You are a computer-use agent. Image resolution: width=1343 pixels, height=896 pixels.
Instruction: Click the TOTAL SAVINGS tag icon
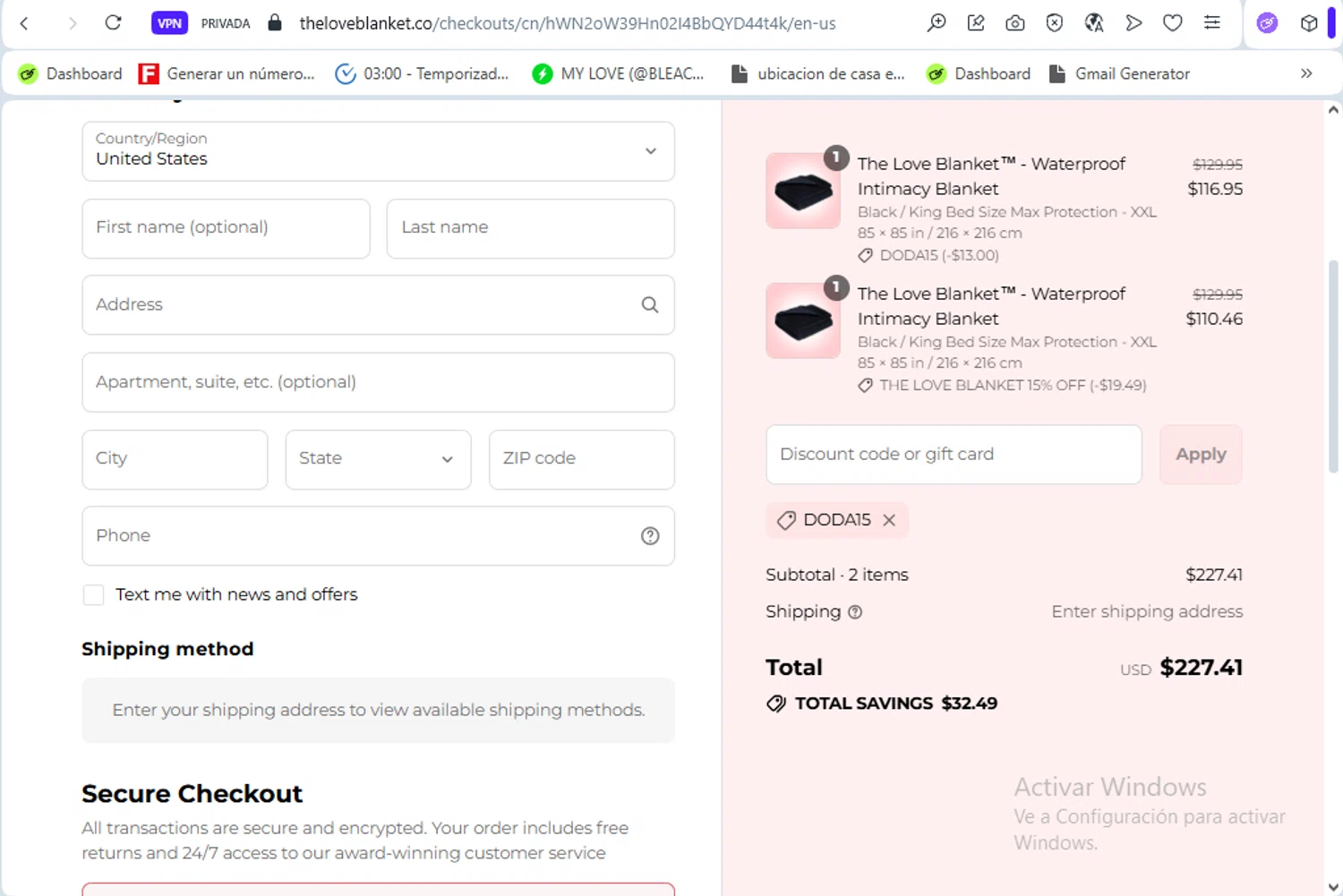(776, 704)
